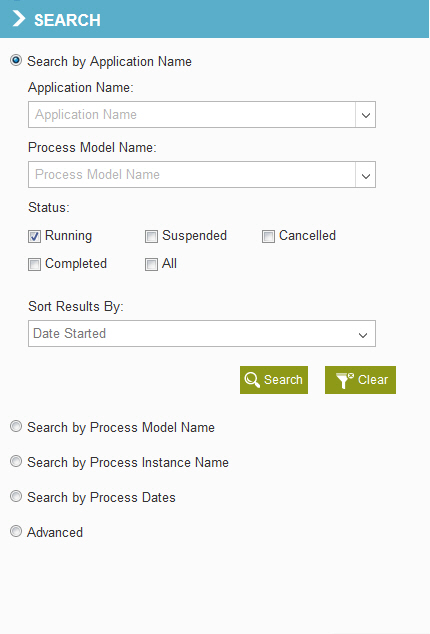Image resolution: width=430 pixels, height=634 pixels.
Task: Enable the Suspended status checkbox
Action: 151,236
